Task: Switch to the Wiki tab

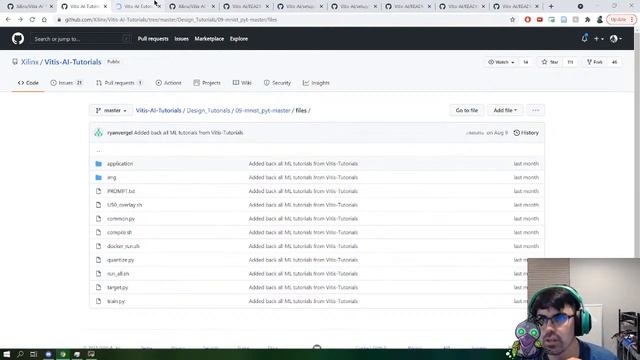Action: click(242, 83)
